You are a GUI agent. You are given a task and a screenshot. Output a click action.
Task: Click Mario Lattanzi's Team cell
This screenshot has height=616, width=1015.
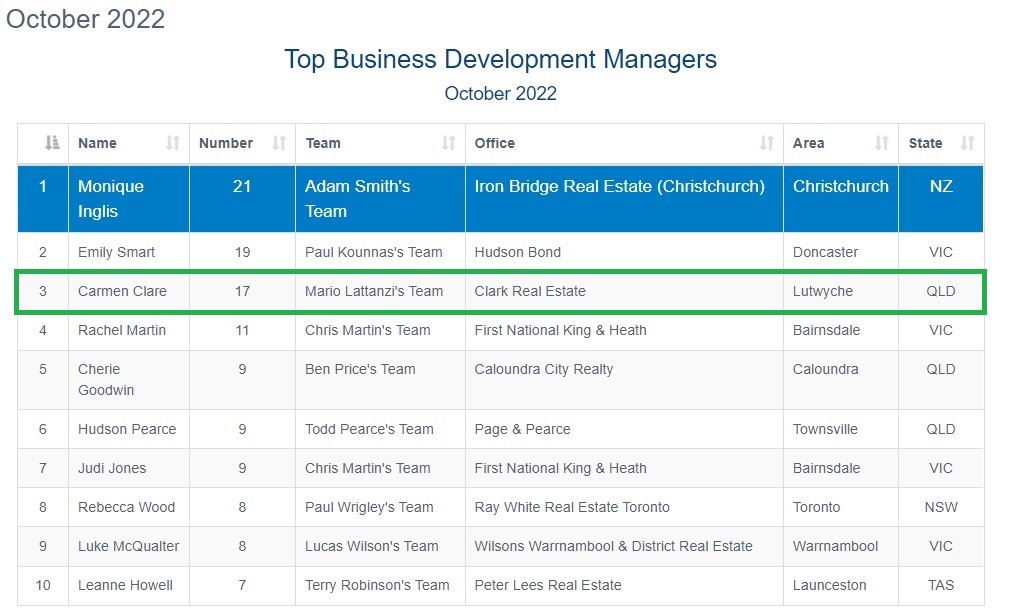click(x=380, y=291)
